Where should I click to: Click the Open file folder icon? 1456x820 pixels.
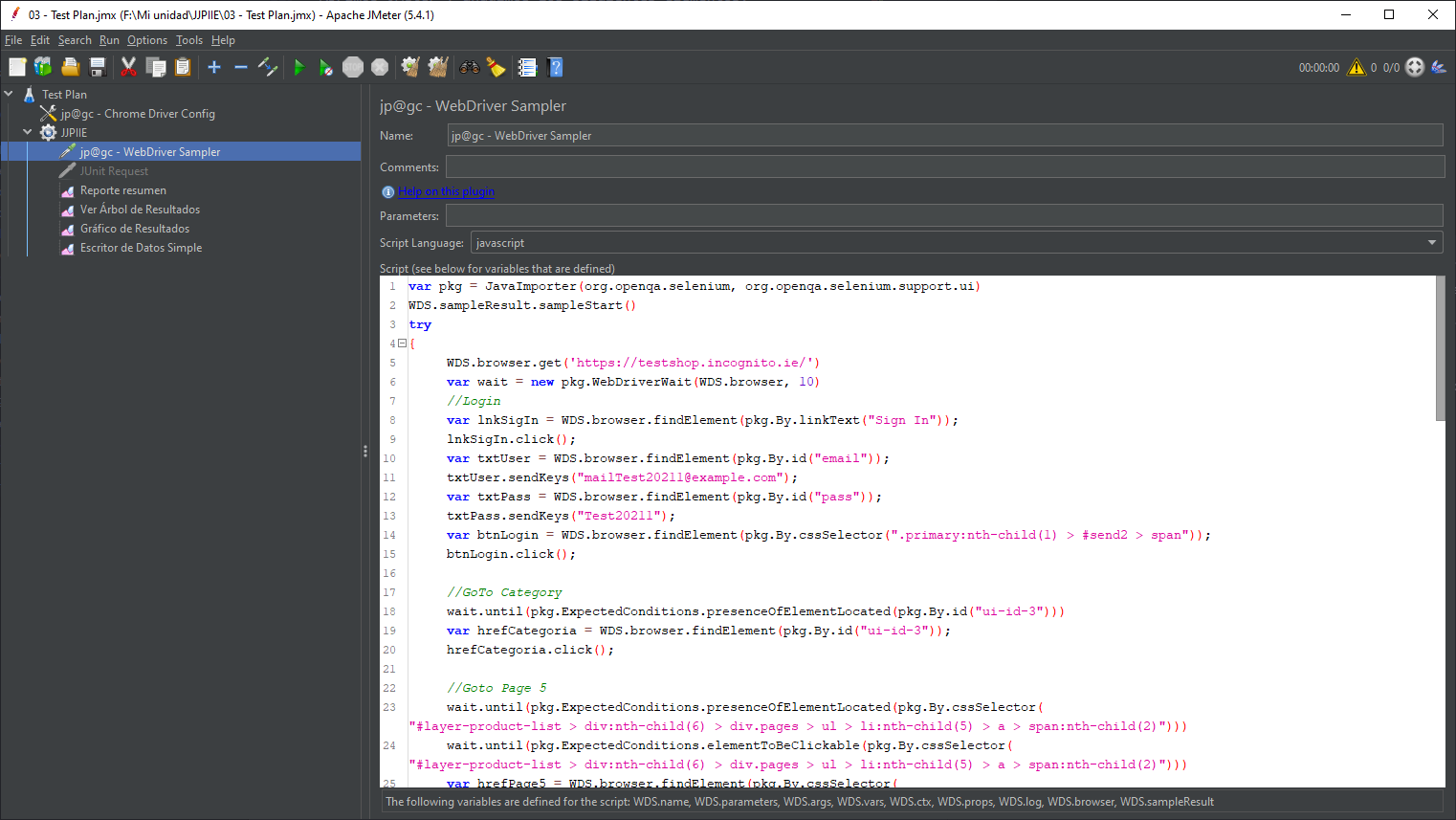pos(70,67)
